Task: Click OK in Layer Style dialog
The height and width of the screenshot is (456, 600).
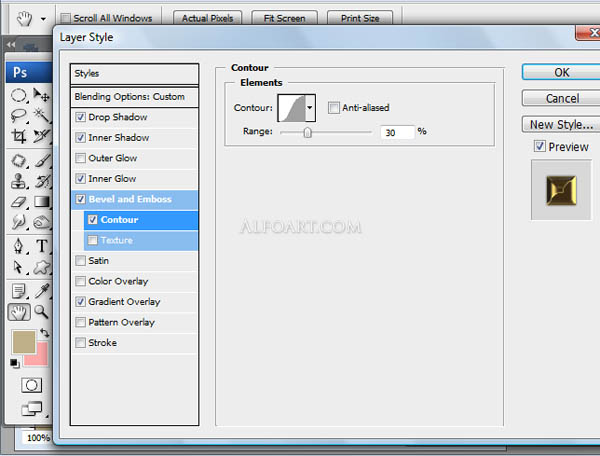Action: tap(561, 72)
